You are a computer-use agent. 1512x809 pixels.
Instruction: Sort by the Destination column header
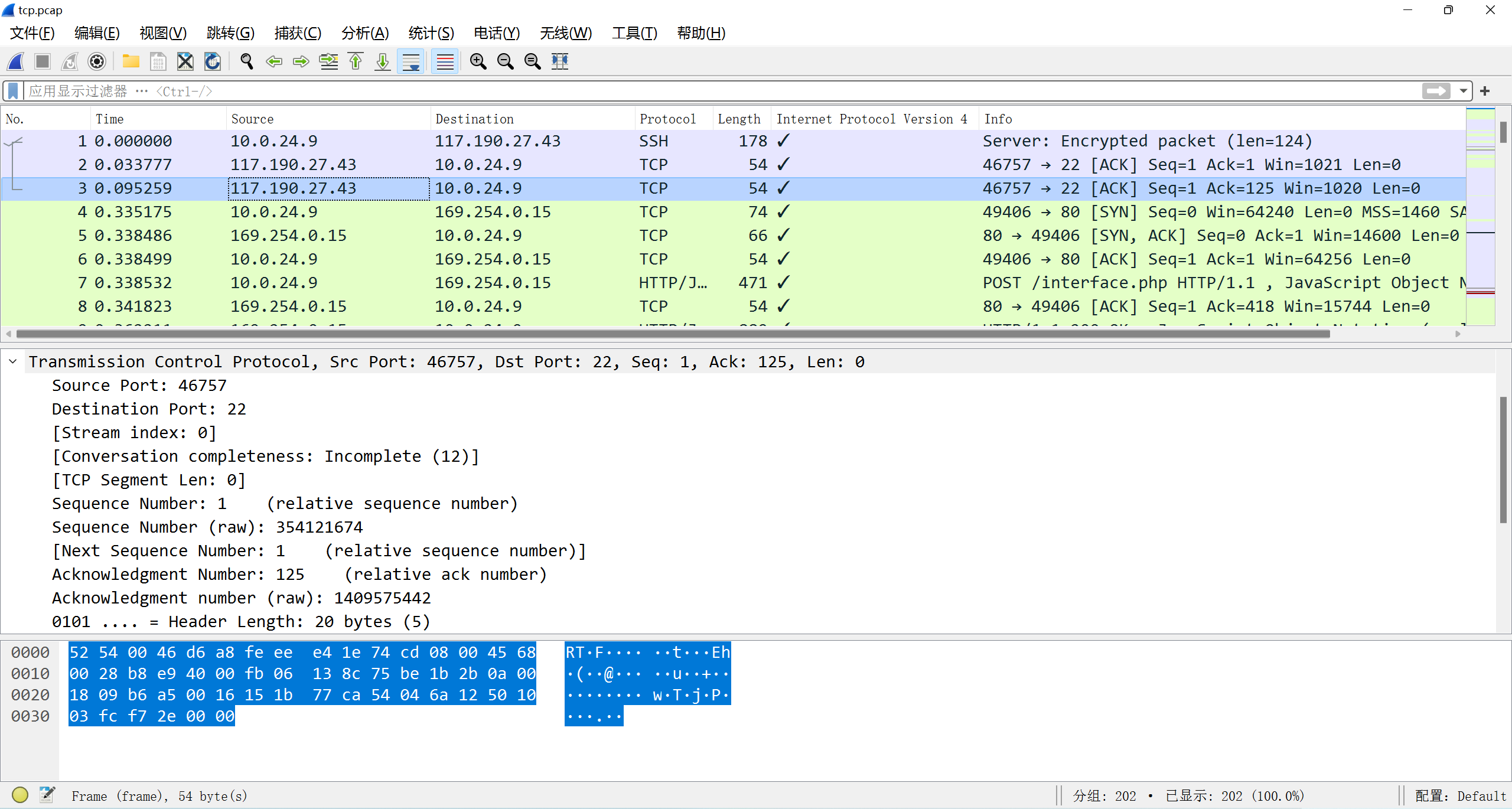coord(533,119)
